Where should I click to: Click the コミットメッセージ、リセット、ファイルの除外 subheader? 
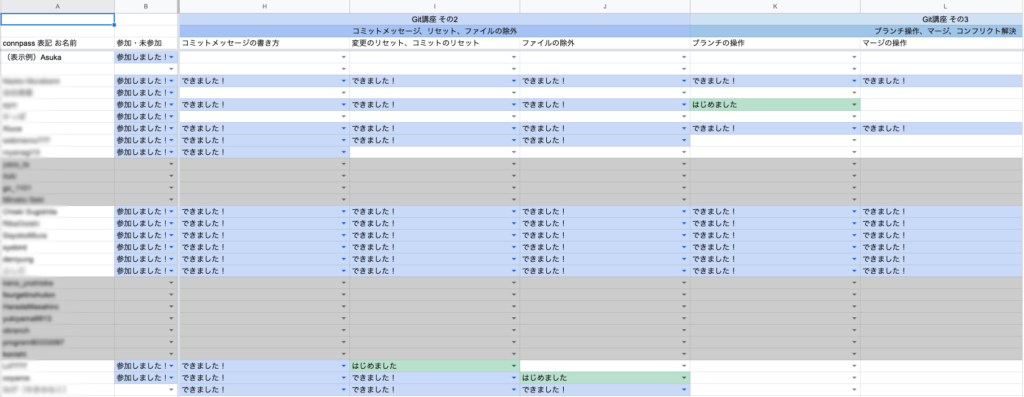pyautogui.click(x=434, y=31)
